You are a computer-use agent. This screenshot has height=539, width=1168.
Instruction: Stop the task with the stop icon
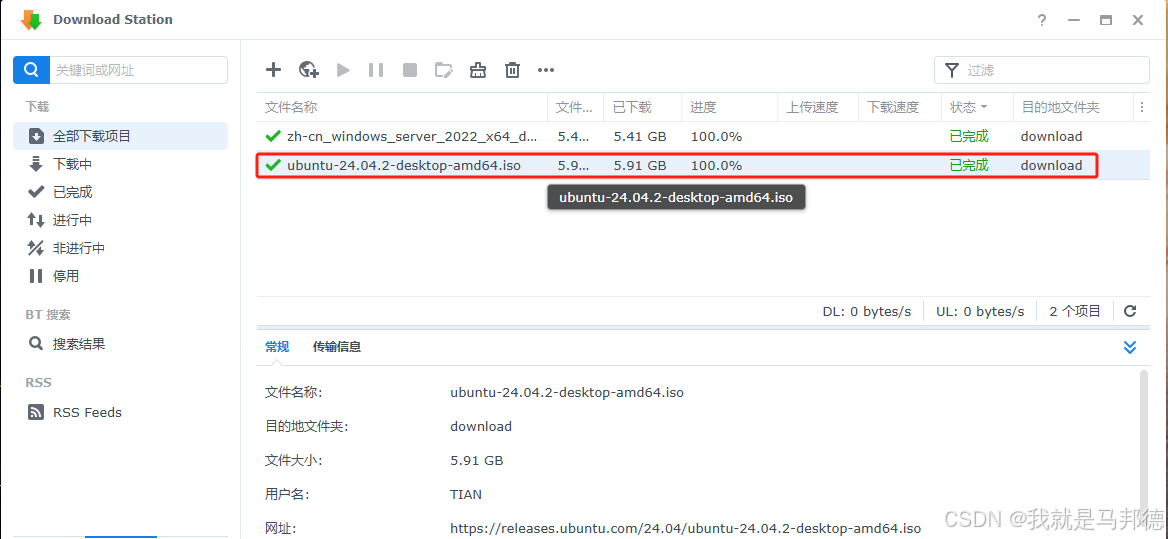click(410, 70)
